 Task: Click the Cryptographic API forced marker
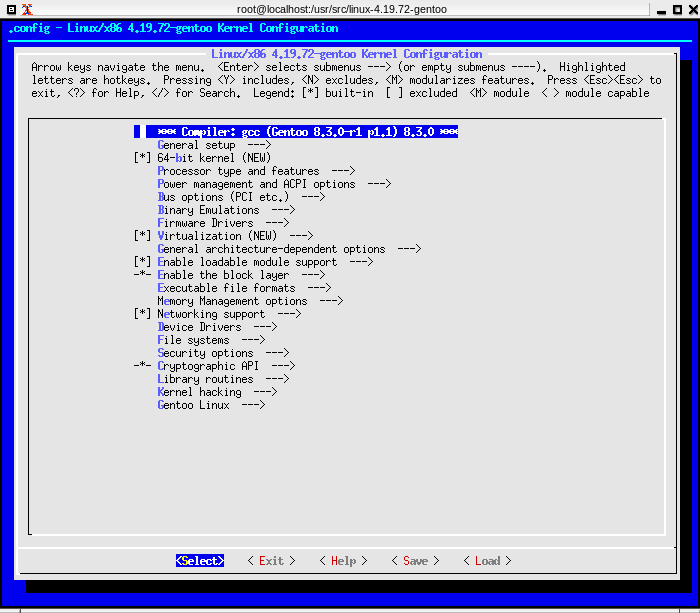click(x=142, y=366)
